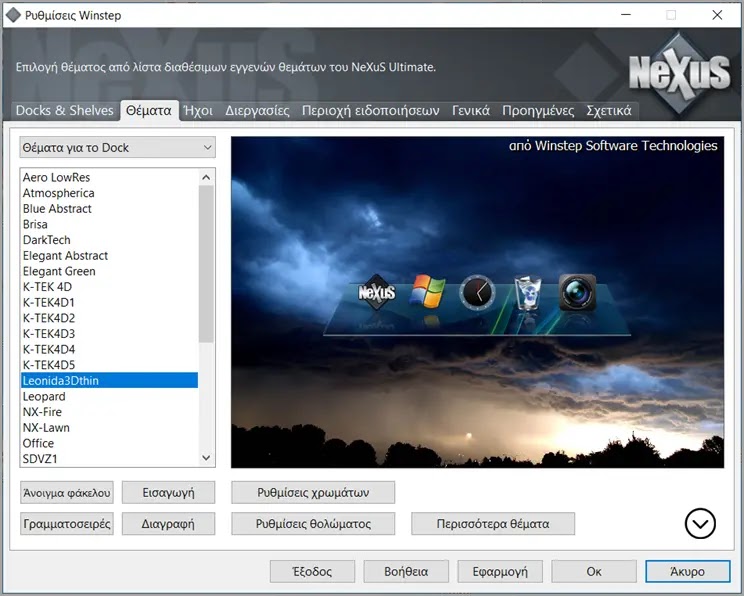Select the K-TEK4D2 theme

[109, 318]
